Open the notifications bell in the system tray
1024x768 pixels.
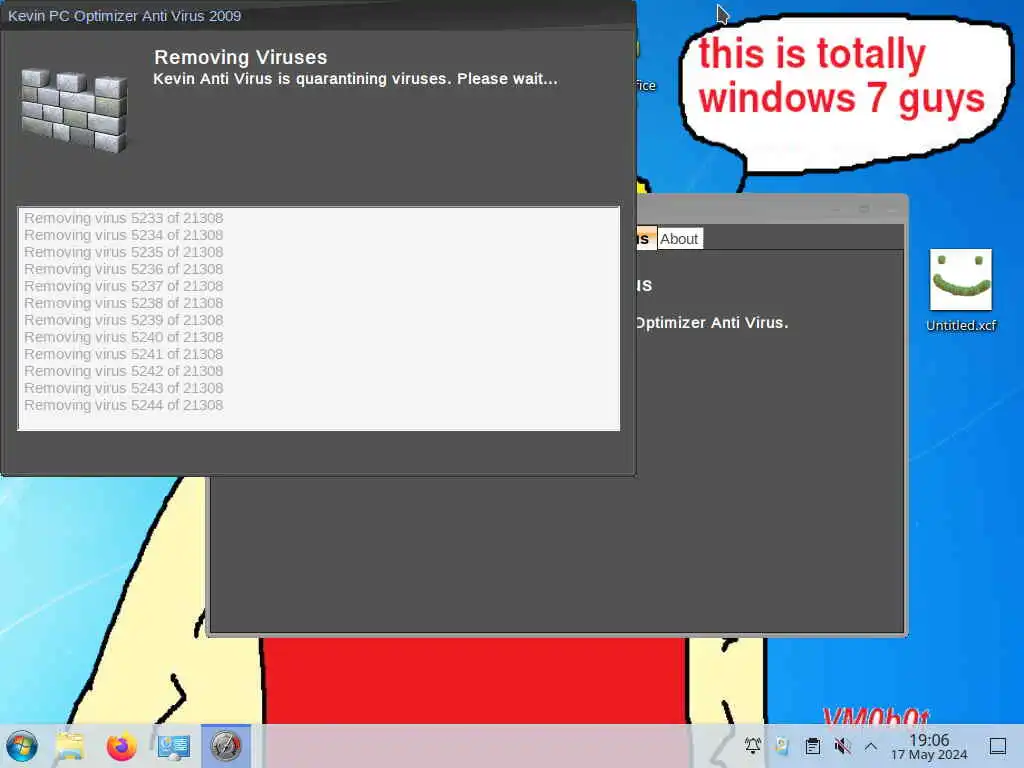click(x=752, y=745)
